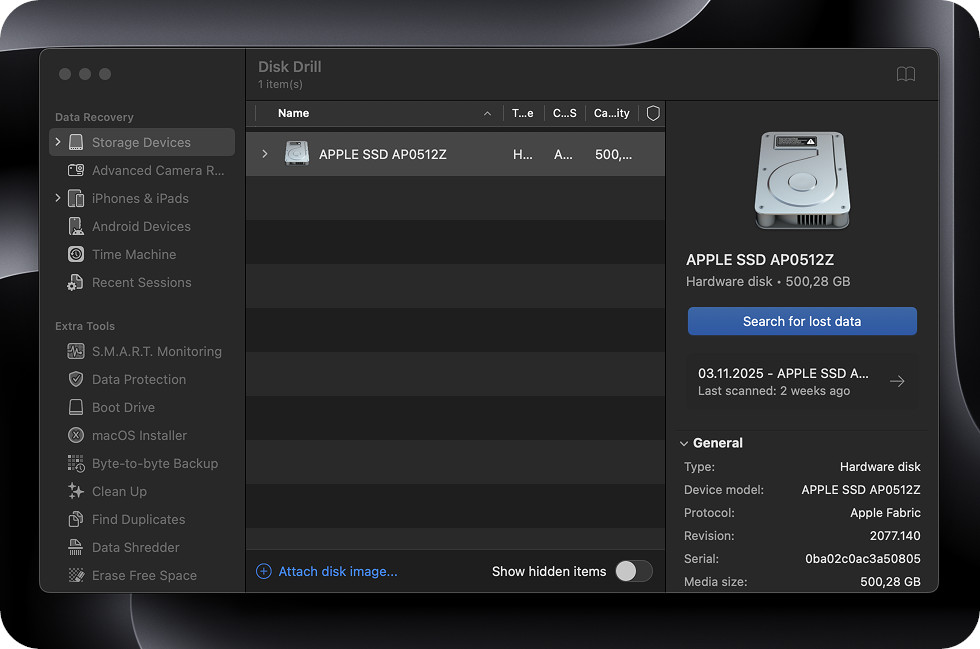Click the Search for lost data button
980x649 pixels.
(801, 321)
